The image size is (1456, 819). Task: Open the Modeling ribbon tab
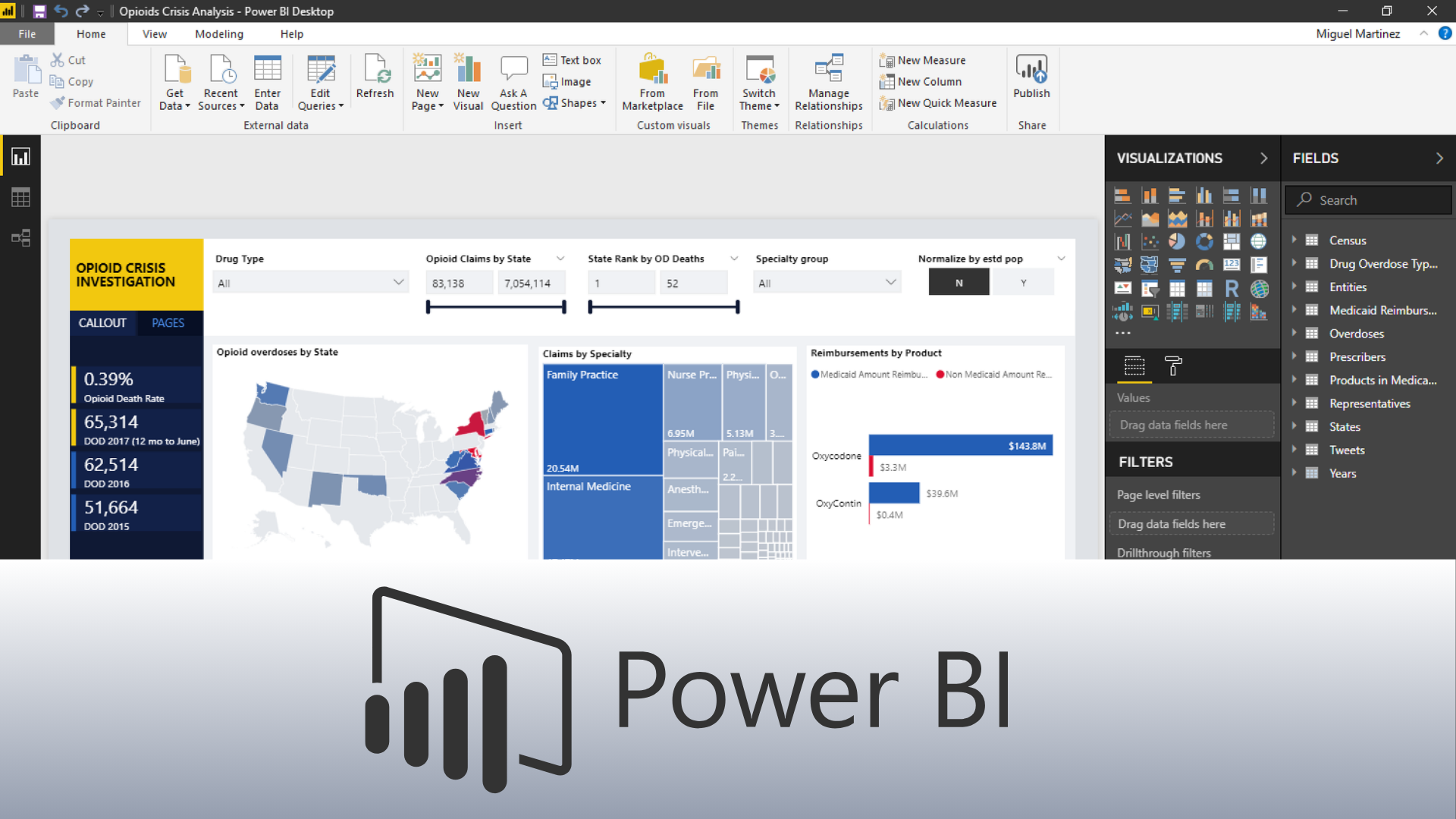[218, 34]
